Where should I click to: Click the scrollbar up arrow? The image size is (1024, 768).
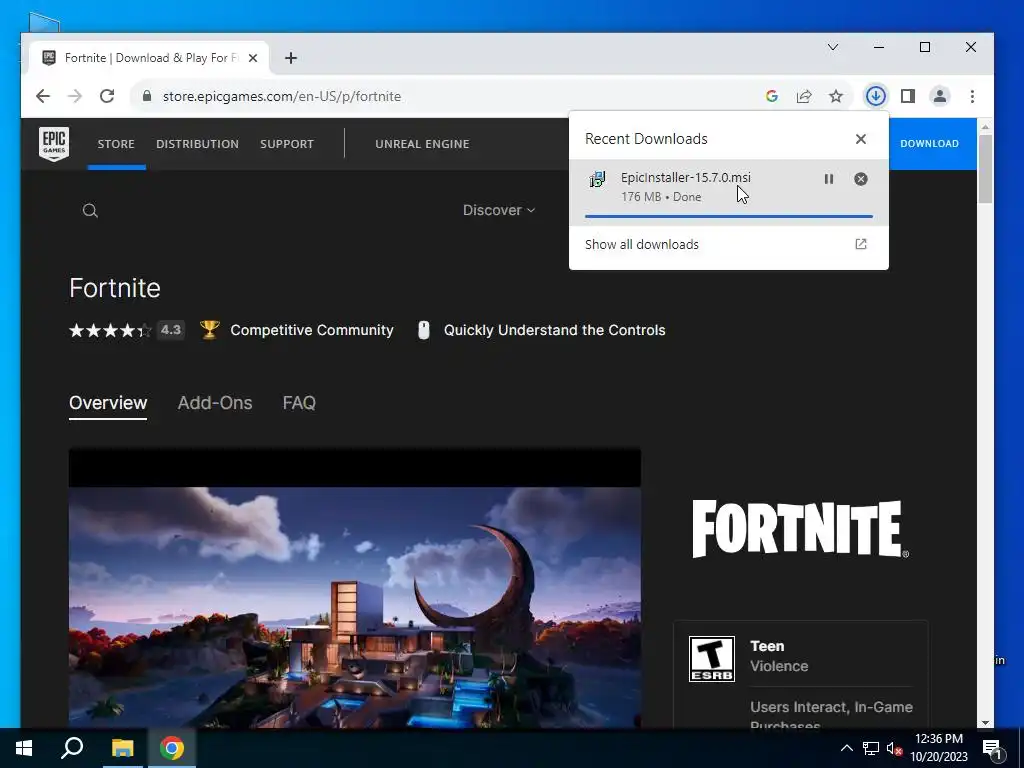coord(985,126)
